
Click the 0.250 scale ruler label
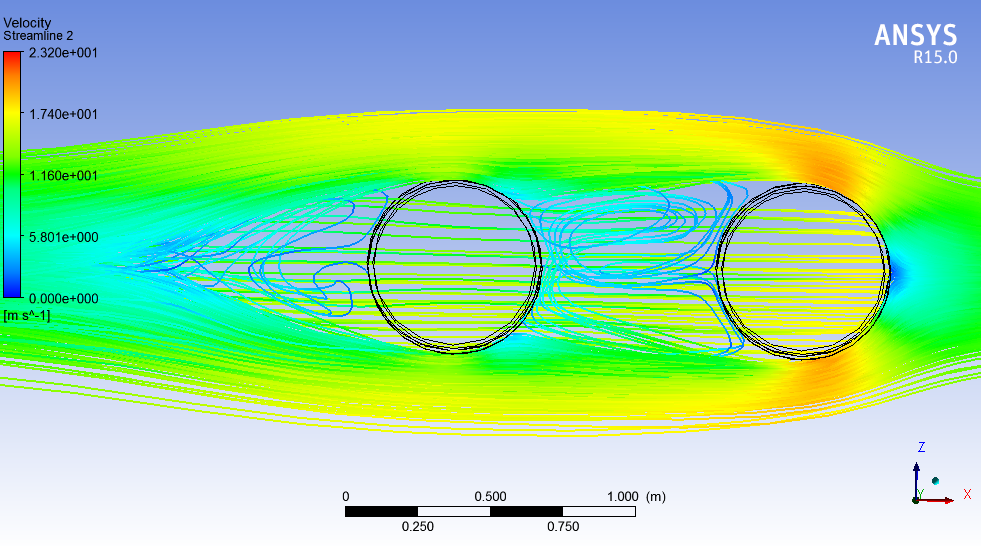[417, 527]
